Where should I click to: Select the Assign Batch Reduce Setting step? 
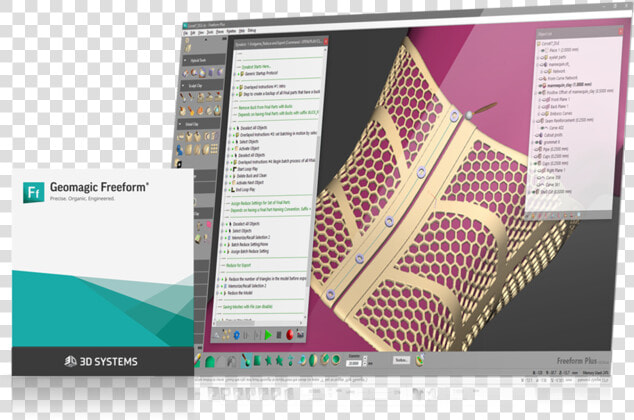click(249, 251)
